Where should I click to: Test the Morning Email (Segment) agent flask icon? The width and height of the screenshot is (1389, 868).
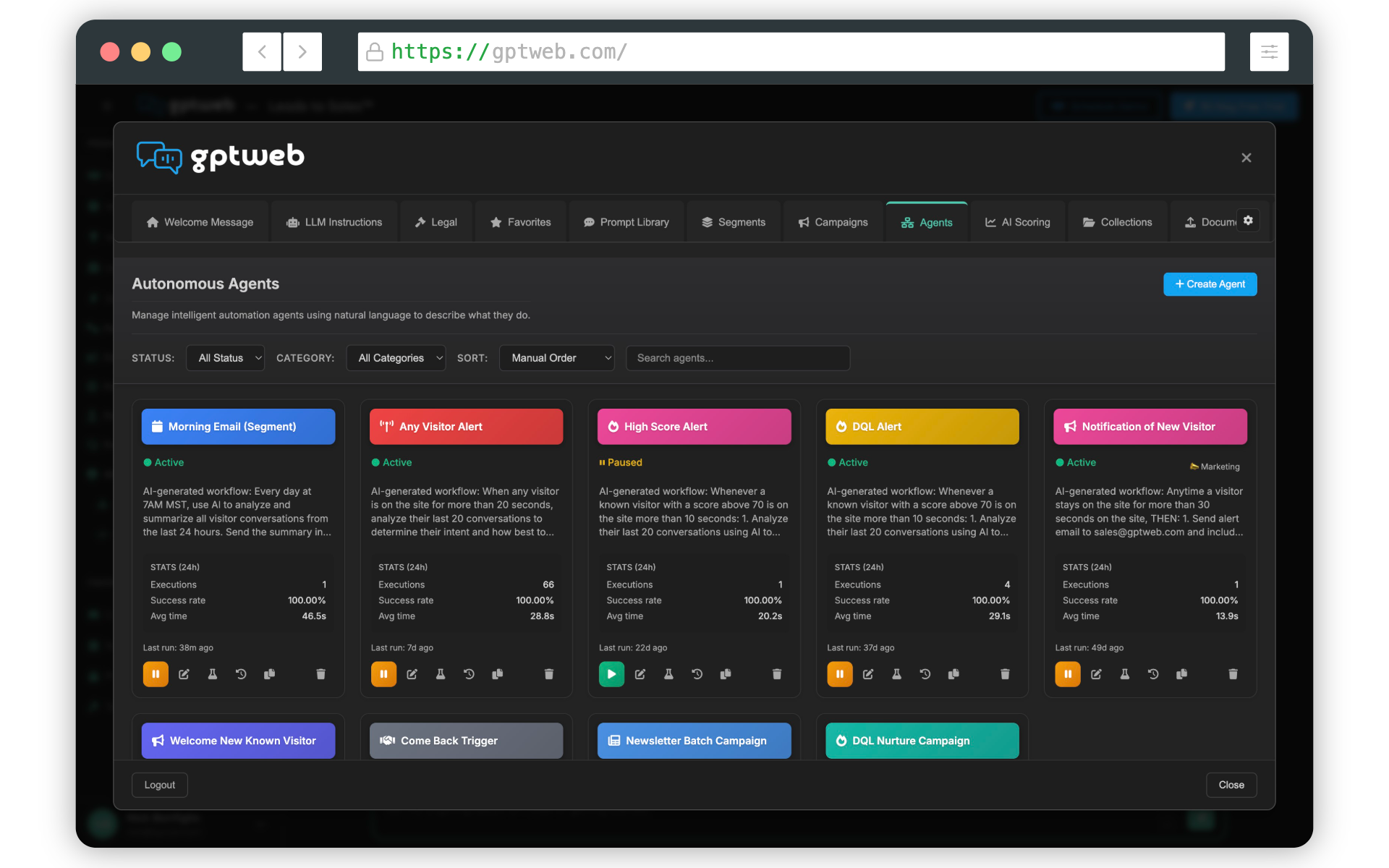tap(213, 674)
